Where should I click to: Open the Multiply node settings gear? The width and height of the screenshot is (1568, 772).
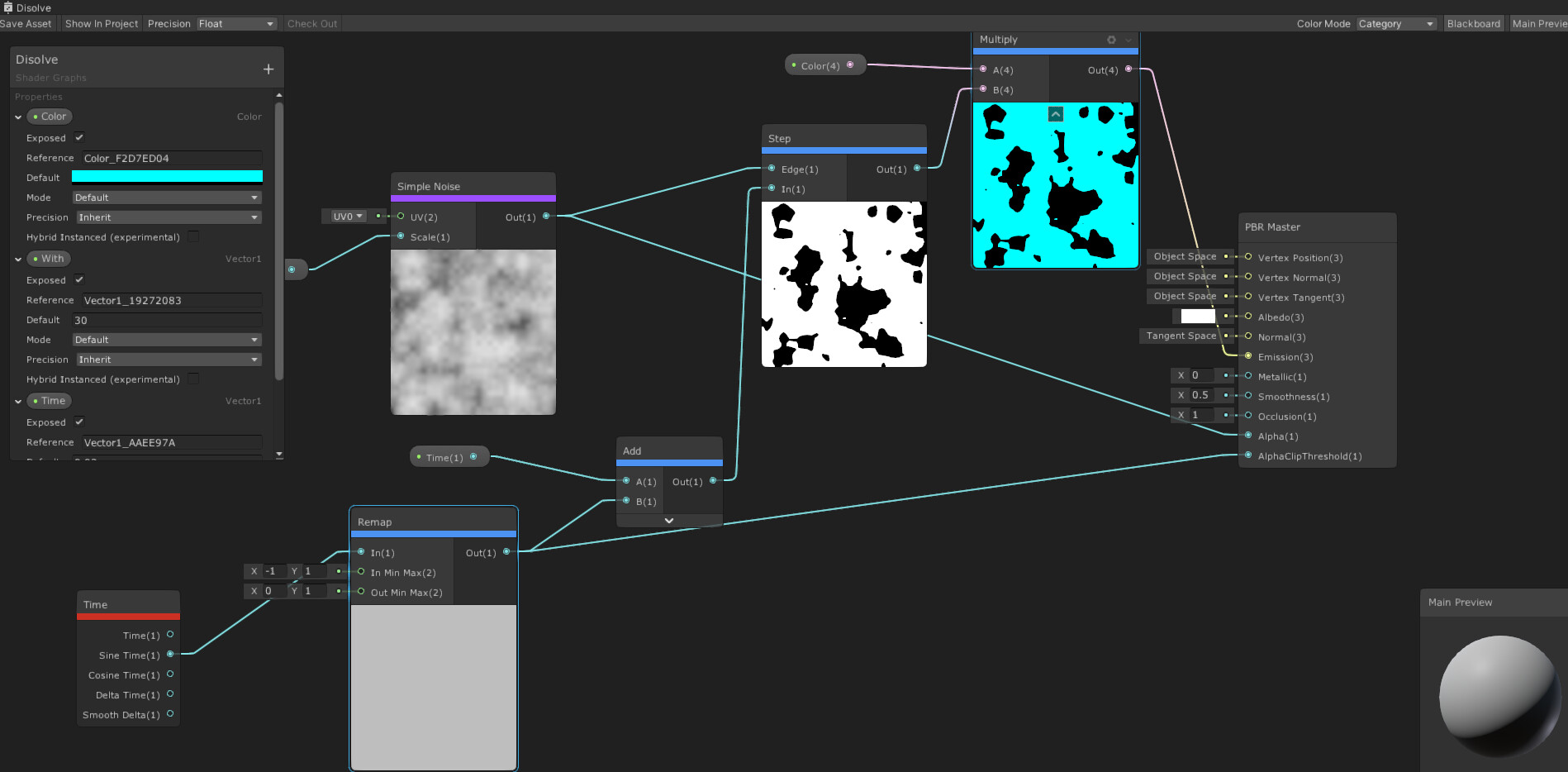(x=1110, y=39)
